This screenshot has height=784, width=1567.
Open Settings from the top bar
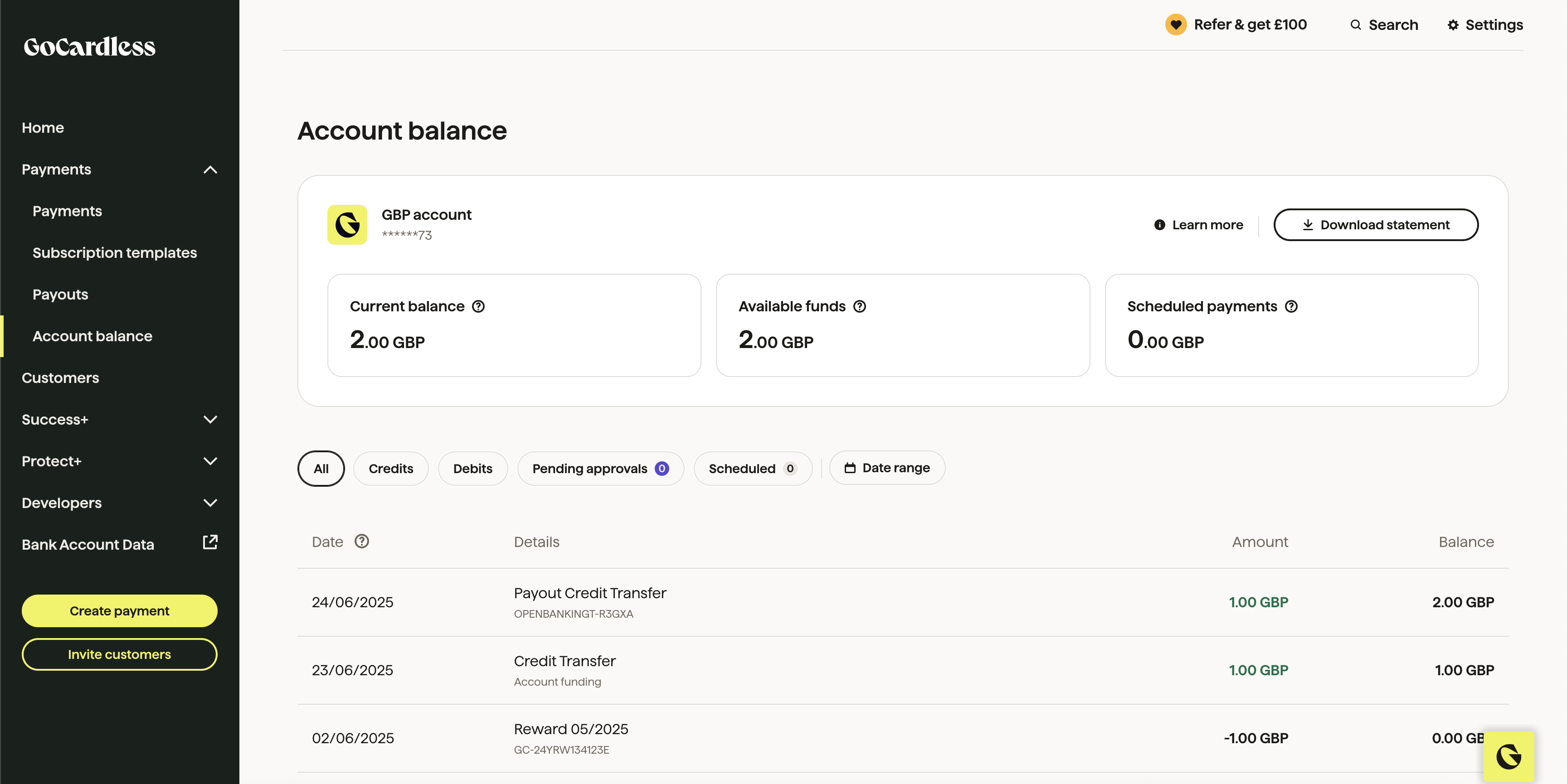click(x=1485, y=25)
